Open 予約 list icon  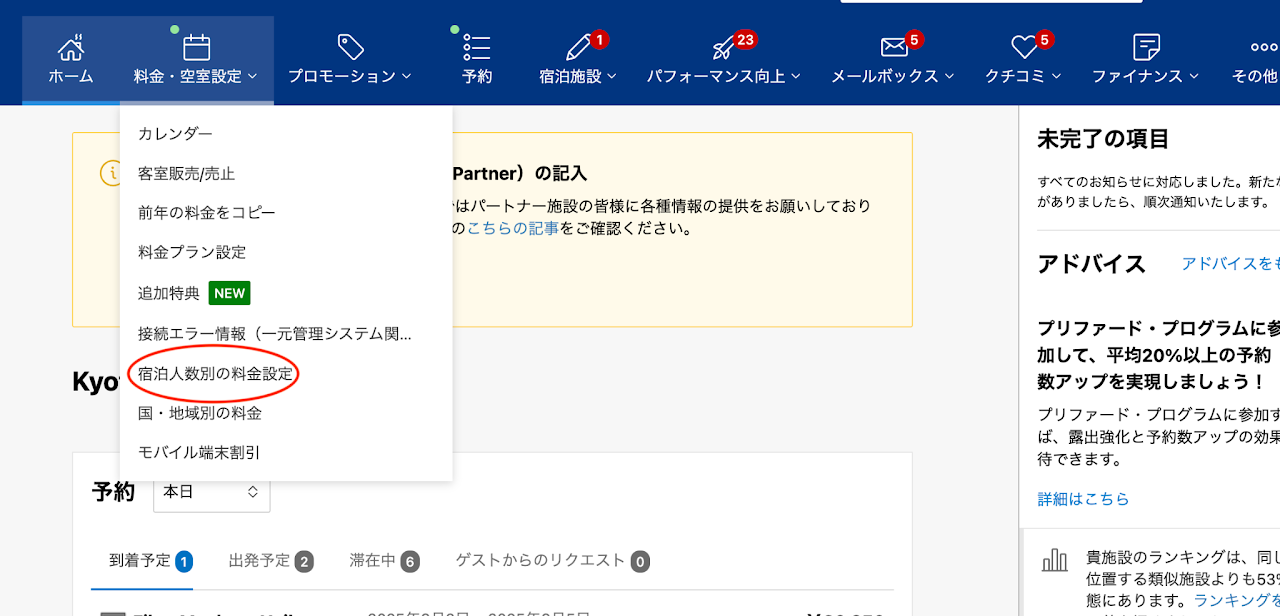pyautogui.click(x=477, y=47)
